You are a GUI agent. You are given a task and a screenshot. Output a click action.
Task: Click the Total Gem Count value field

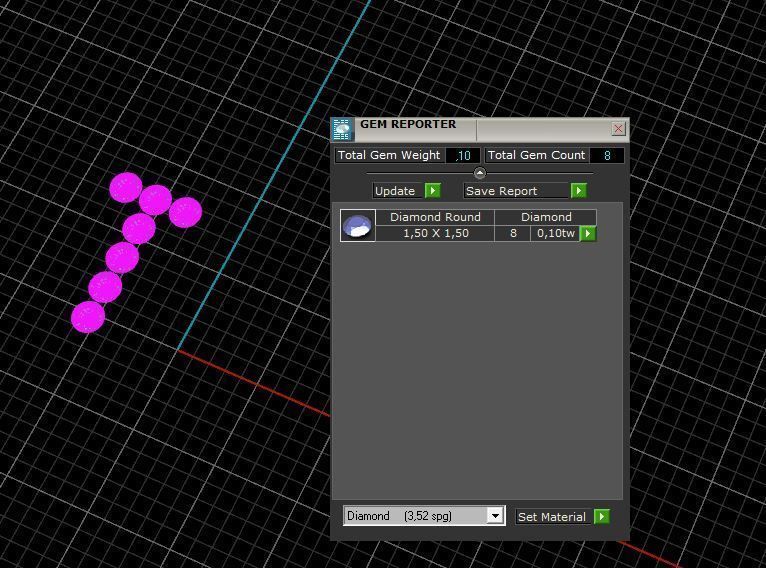tap(607, 156)
